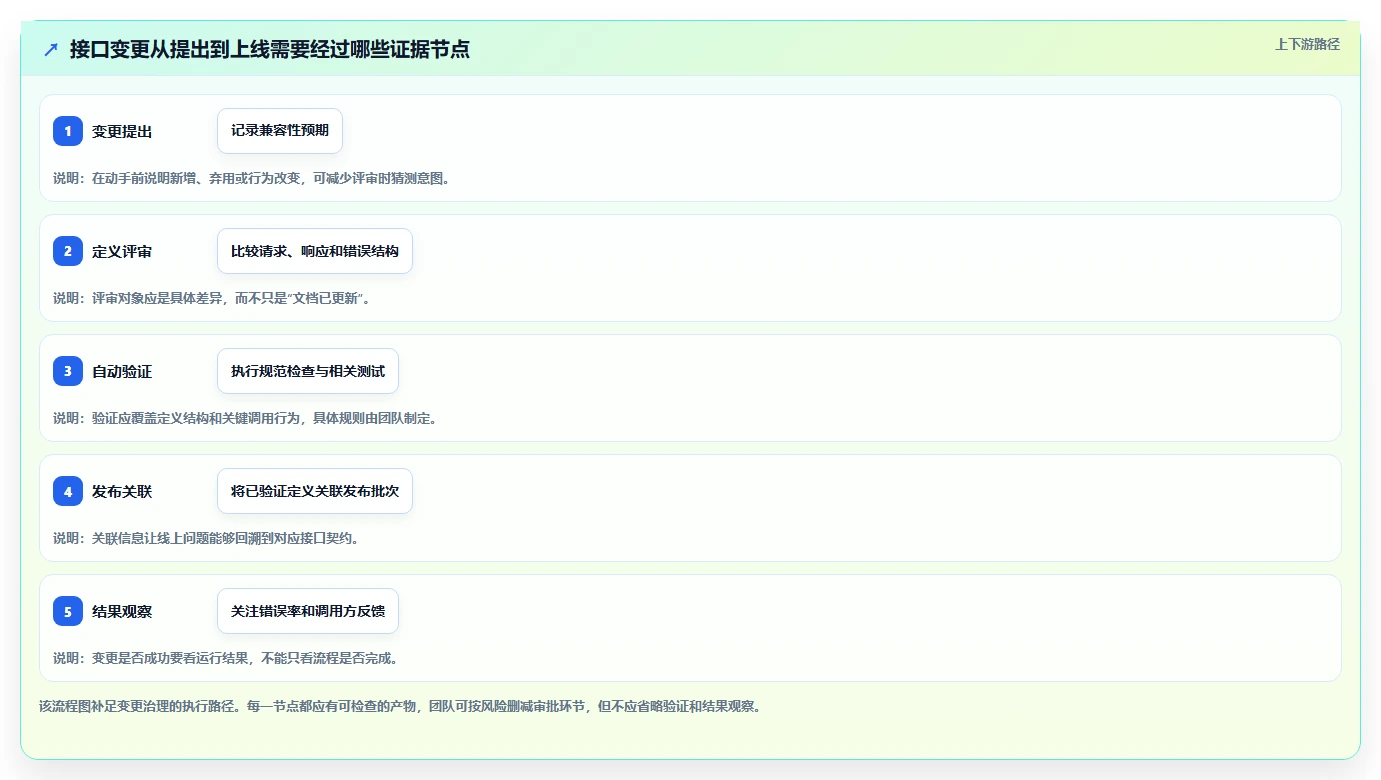Screen dimensions: 1381x780
Task: Select the 关注错误率和调用方反馈 chip
Action: pyautogui.click(x=308, y=611)
